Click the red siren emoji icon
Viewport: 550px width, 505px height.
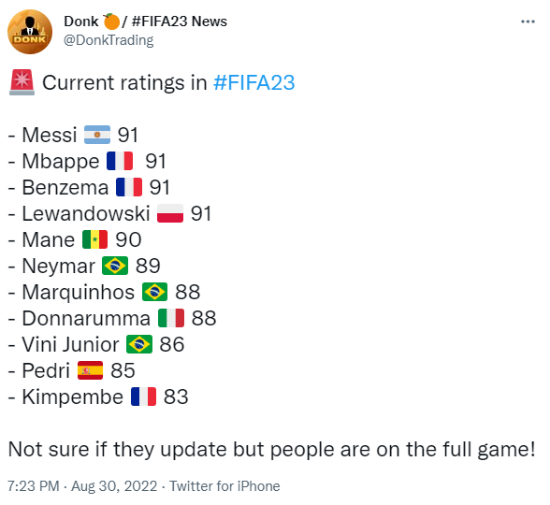(x=22, y=82)
